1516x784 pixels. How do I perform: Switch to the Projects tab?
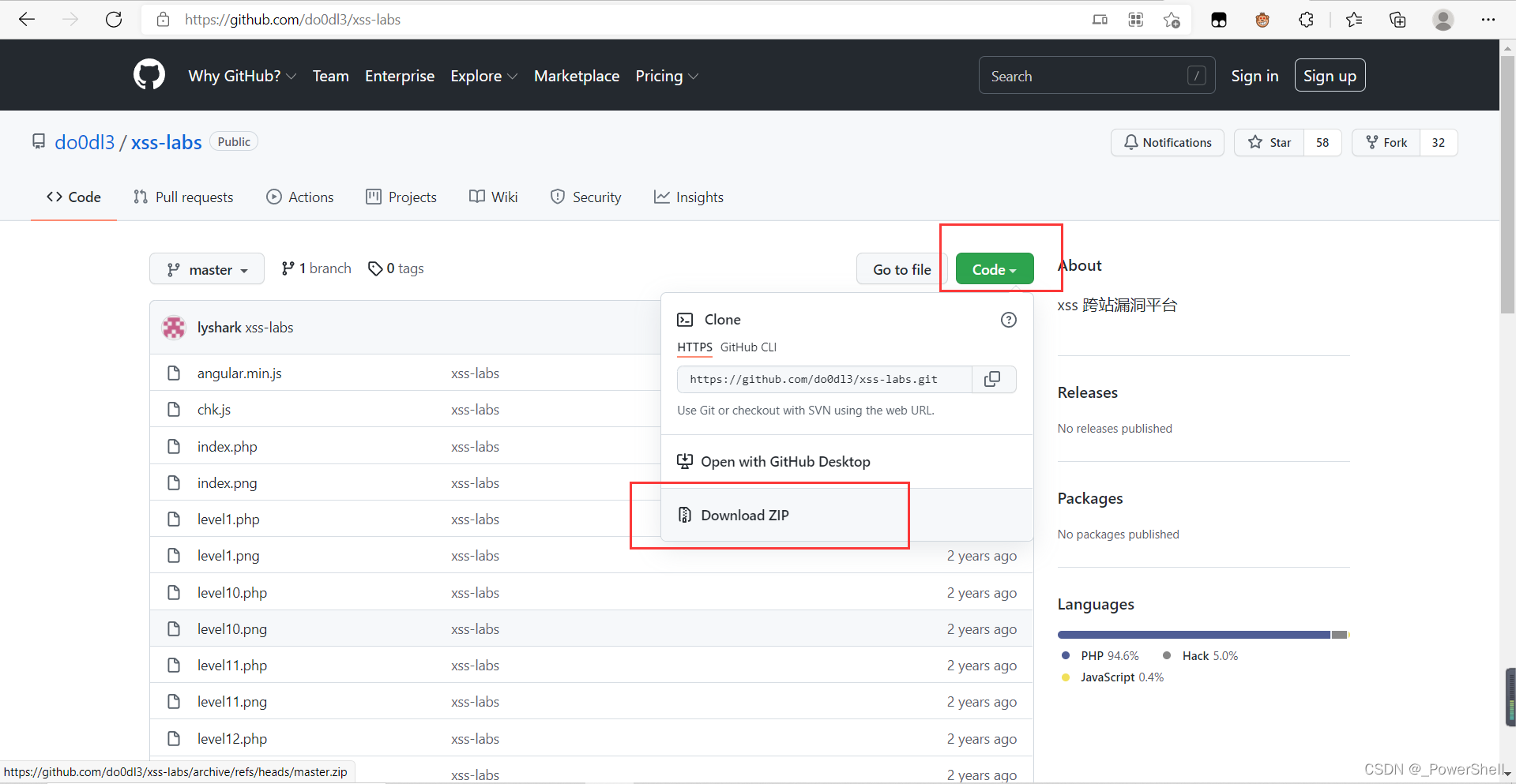click(401, 197)
